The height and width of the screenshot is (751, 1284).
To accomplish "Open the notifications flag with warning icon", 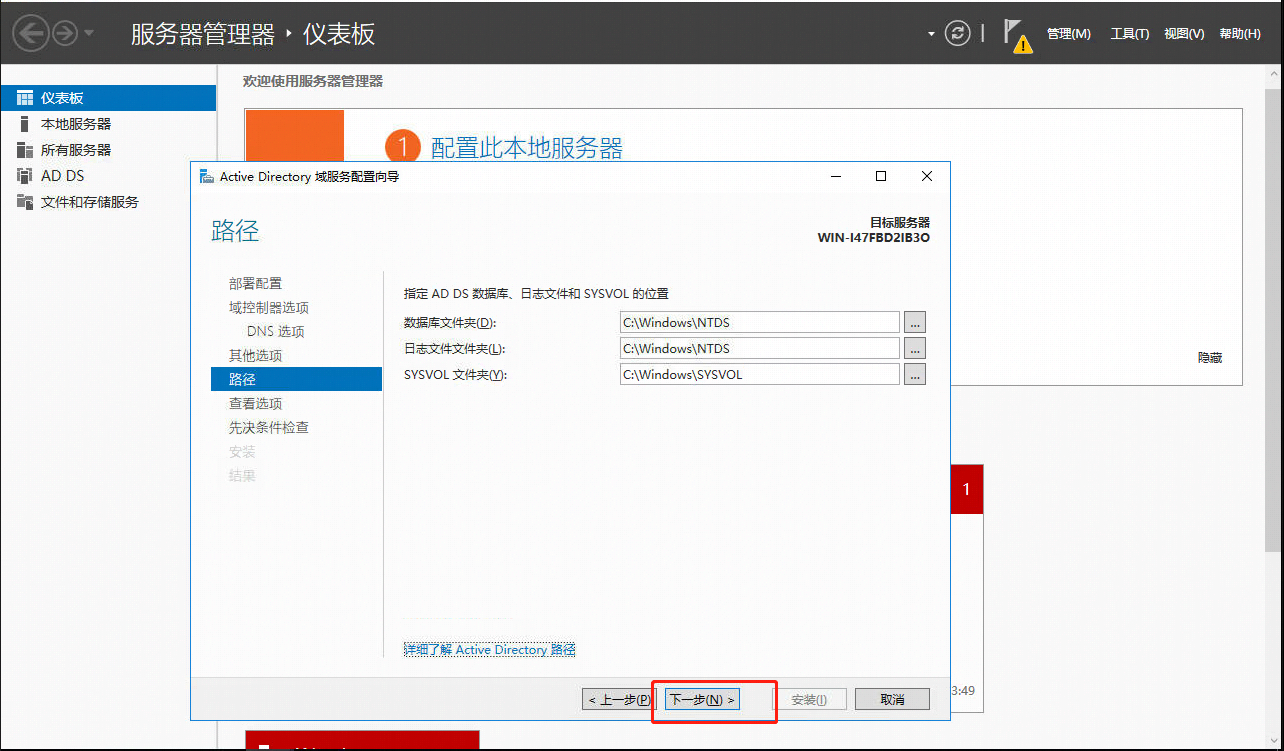I will coord(1017,35).
